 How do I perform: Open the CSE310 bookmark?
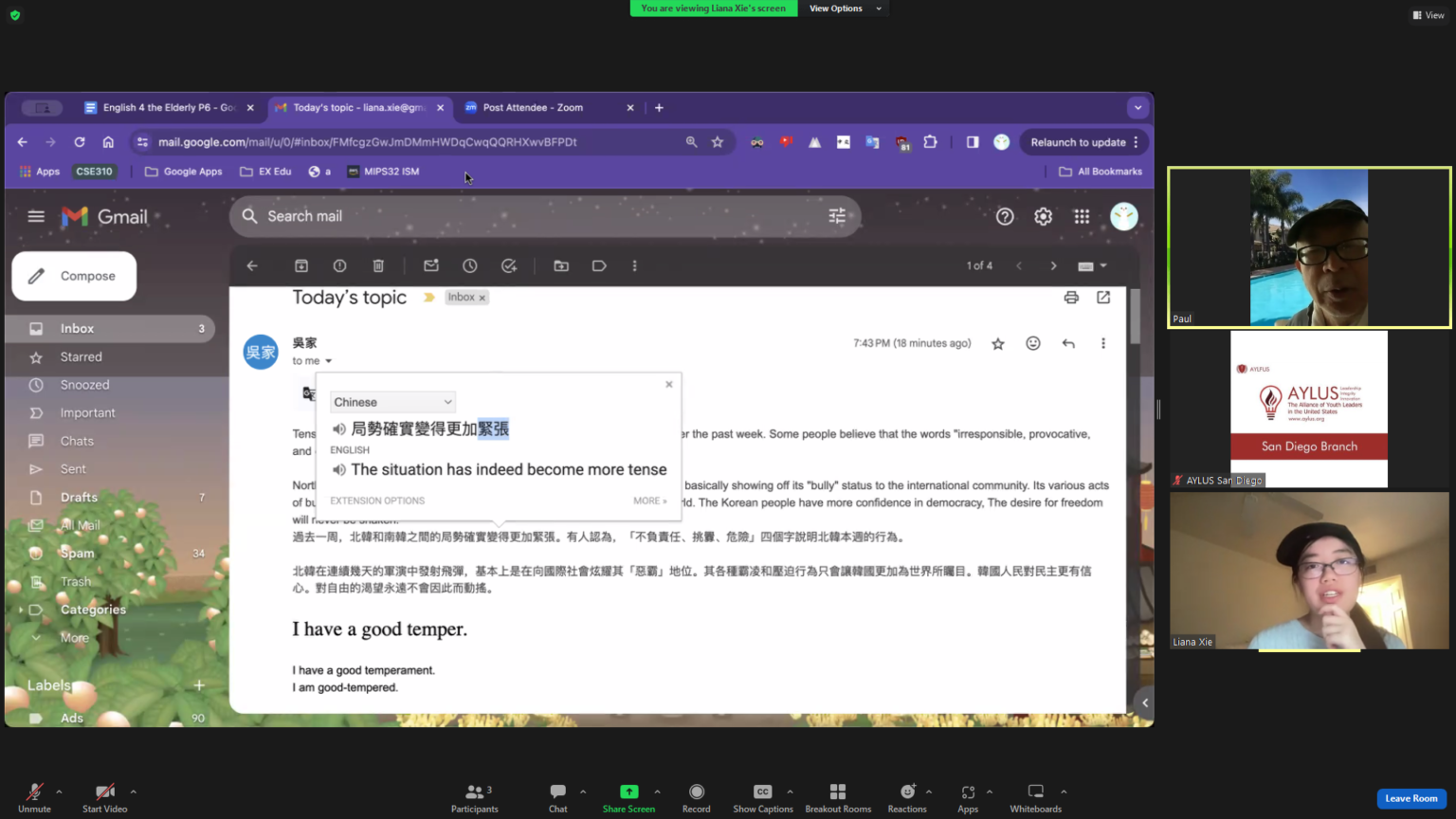[94, 172]
